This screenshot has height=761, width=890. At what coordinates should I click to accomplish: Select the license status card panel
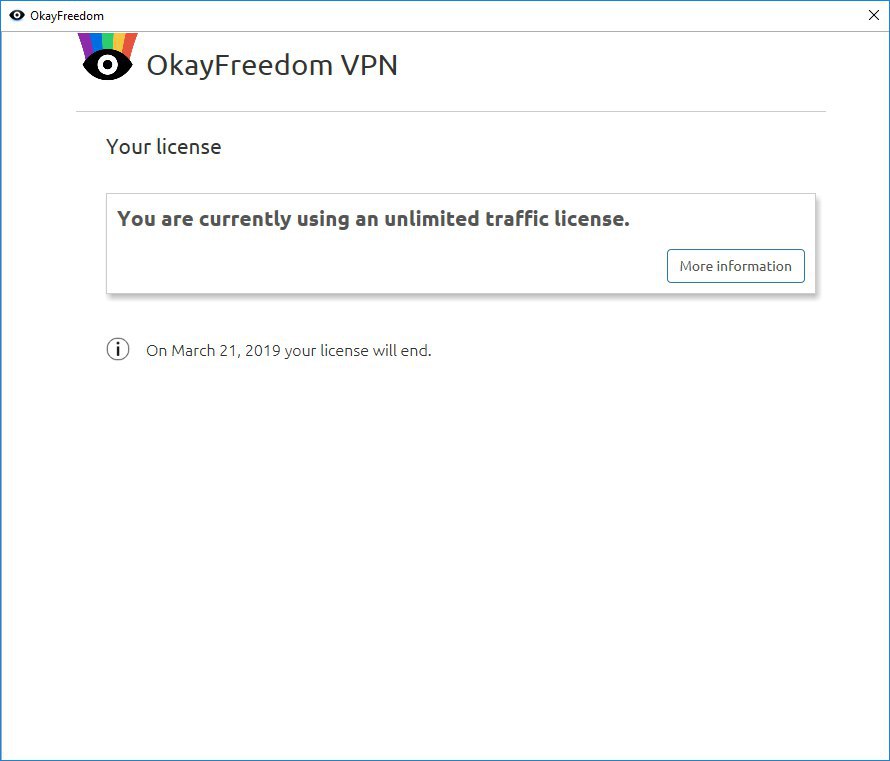click(x=461, y=244)
